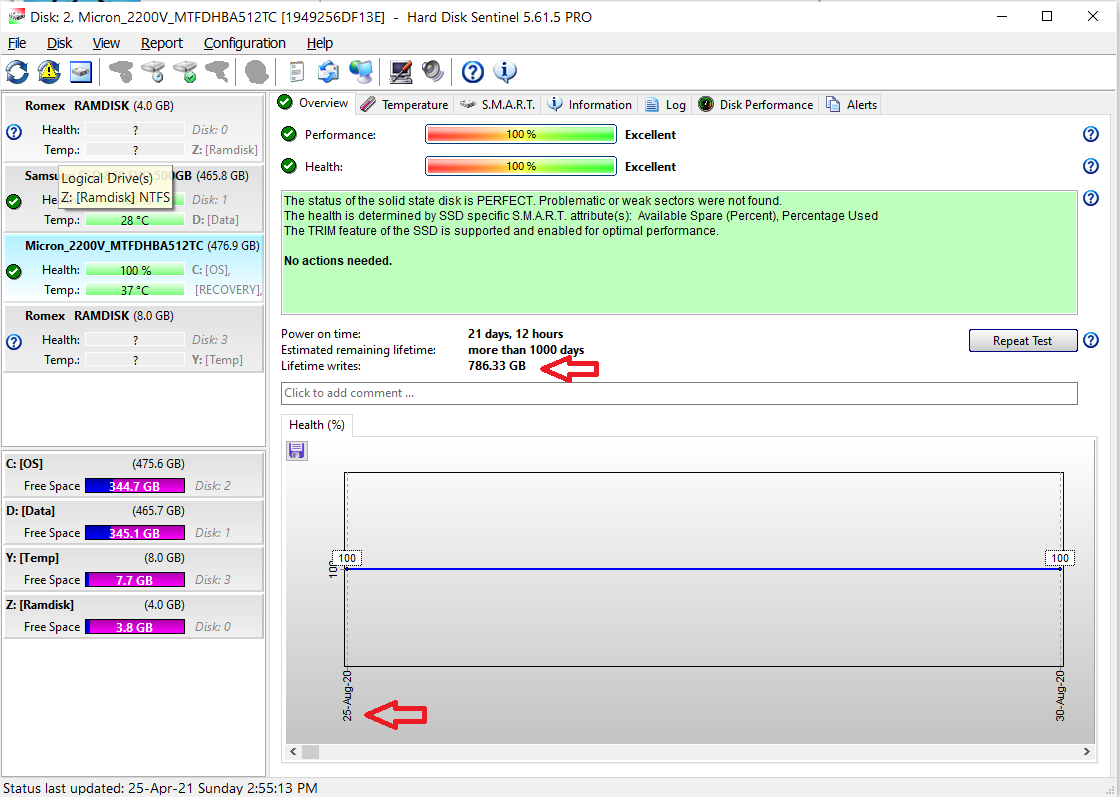Open the Help menu
1120x797 pixels.
tap(320, 44)
